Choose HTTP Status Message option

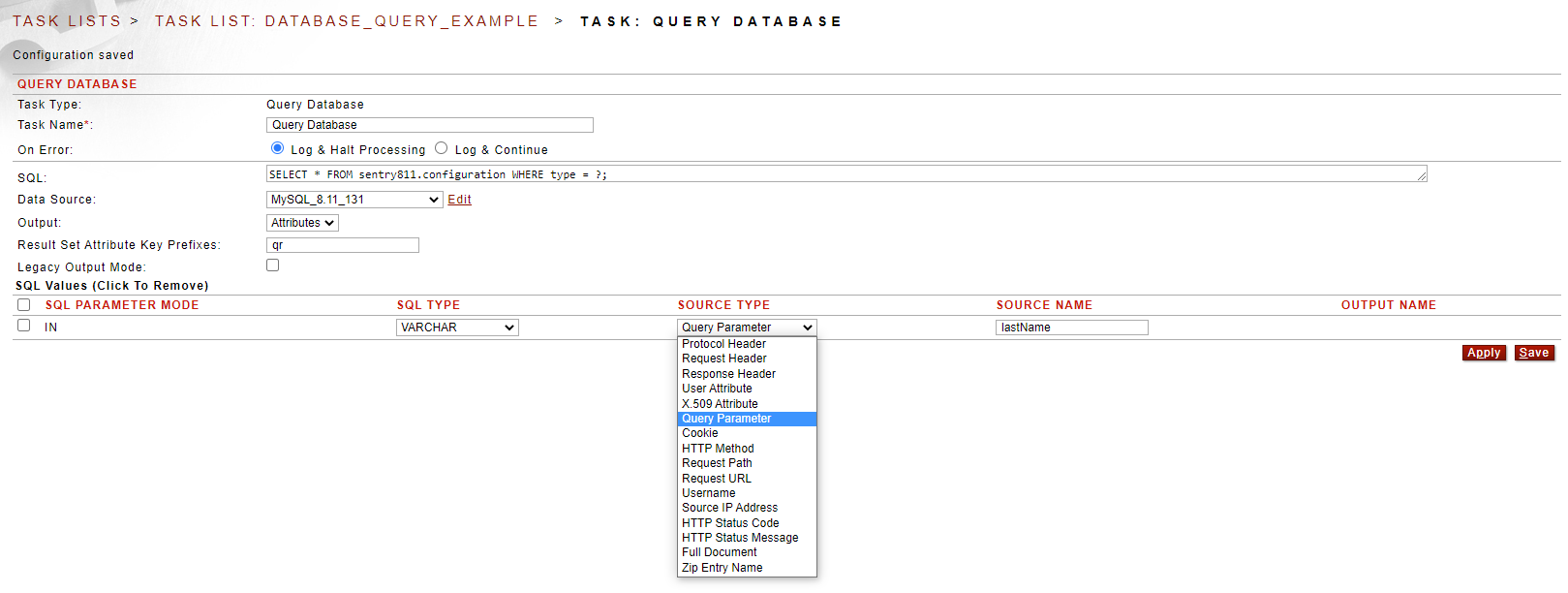tap(747, 538)
